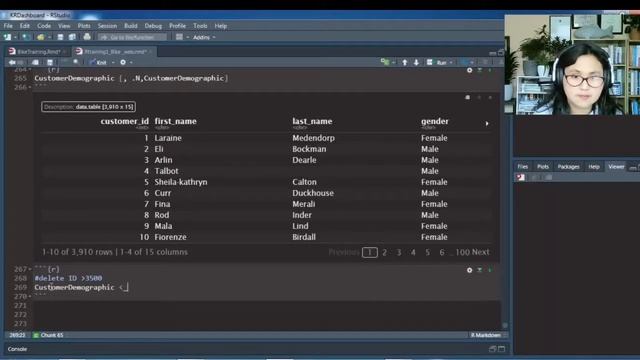Screen dimensions: 640x360
Task: Open Addins dropdown
Action: (203, 37)
